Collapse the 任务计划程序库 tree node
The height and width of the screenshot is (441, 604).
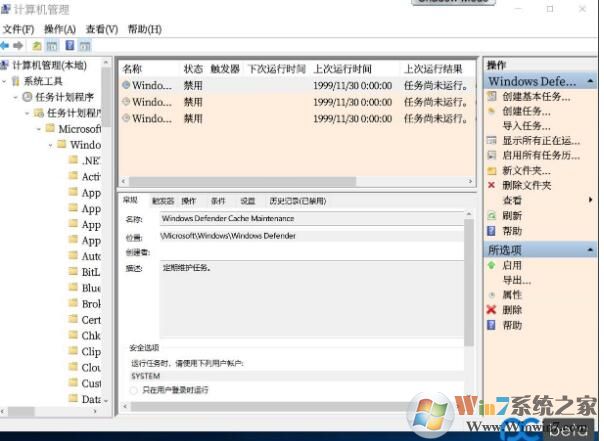[27, 113]
